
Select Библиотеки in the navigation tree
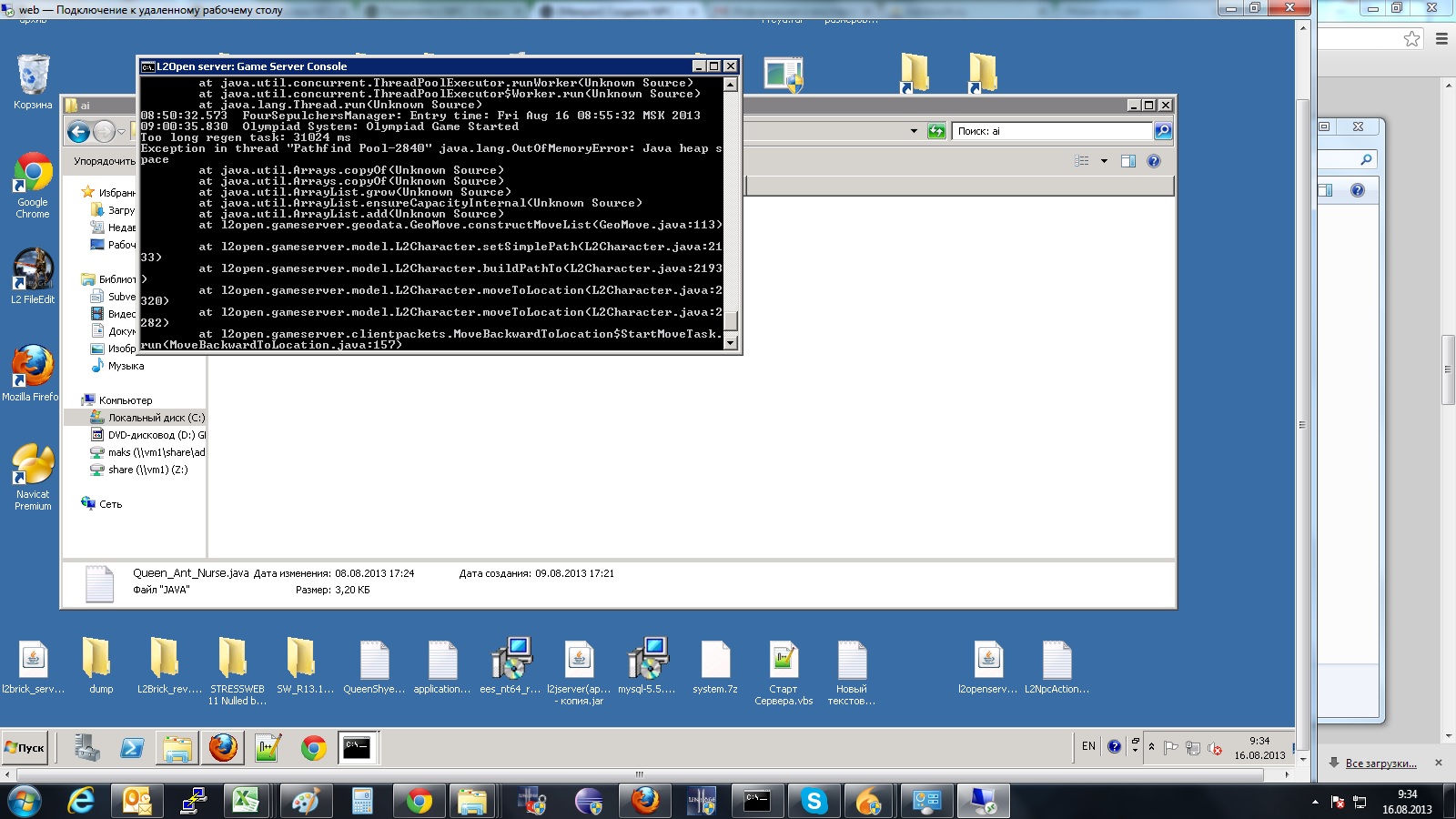click(108, 279)
